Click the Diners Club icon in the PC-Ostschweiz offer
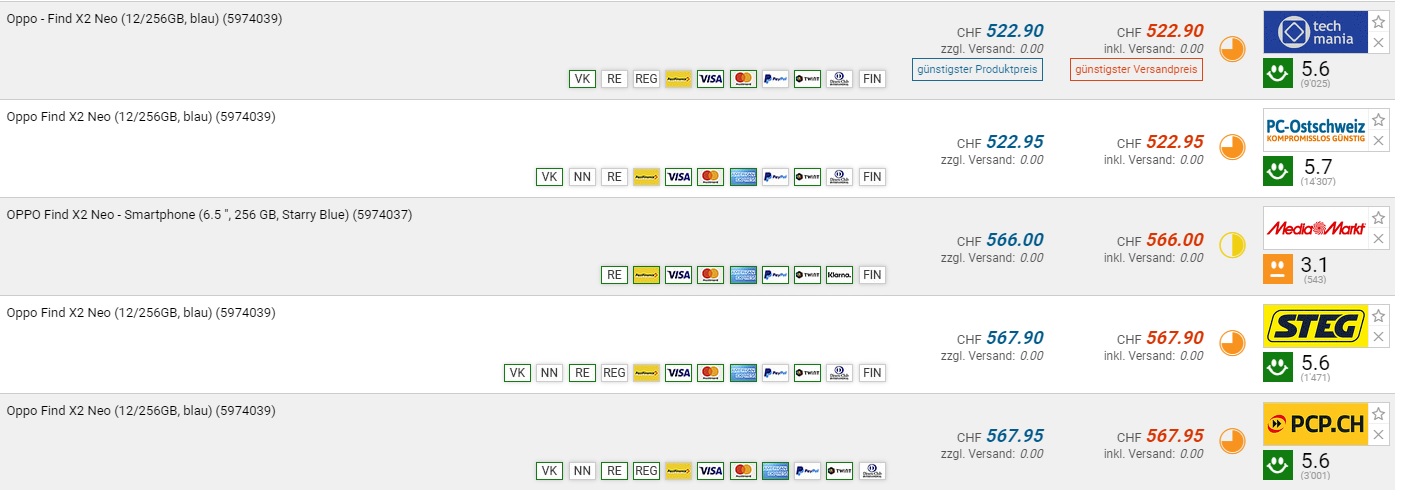Image resolution: width=1403 pixels, height=499 pixels. pos(840,177)
